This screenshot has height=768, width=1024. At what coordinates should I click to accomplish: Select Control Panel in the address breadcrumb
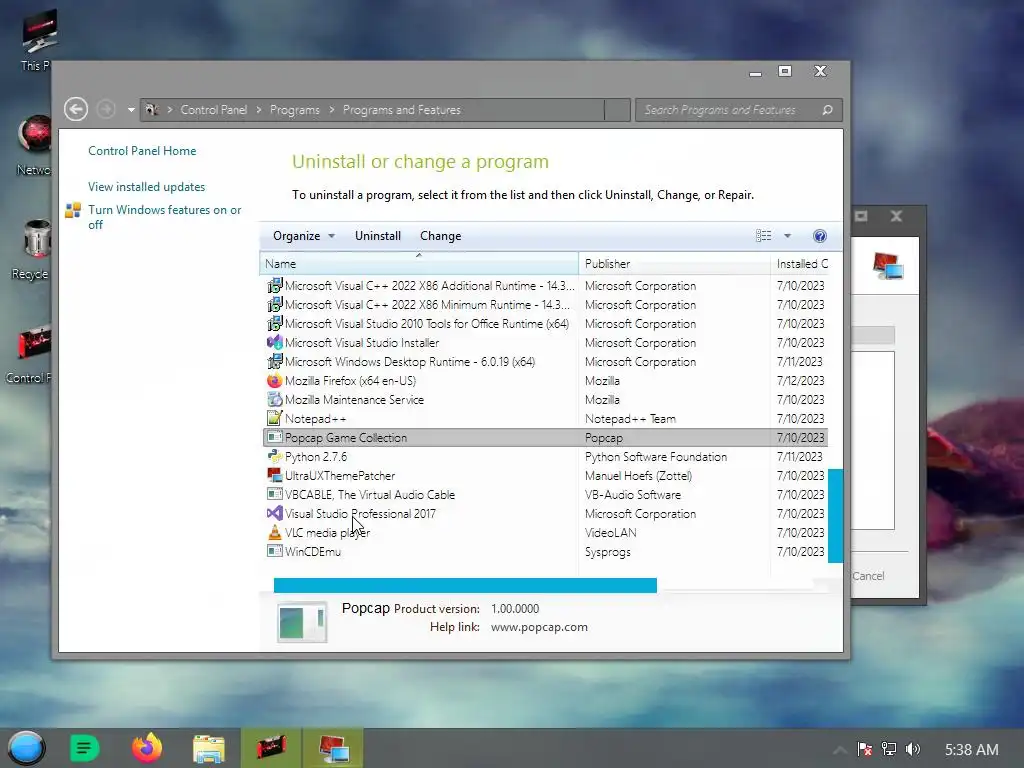[214, 110]
